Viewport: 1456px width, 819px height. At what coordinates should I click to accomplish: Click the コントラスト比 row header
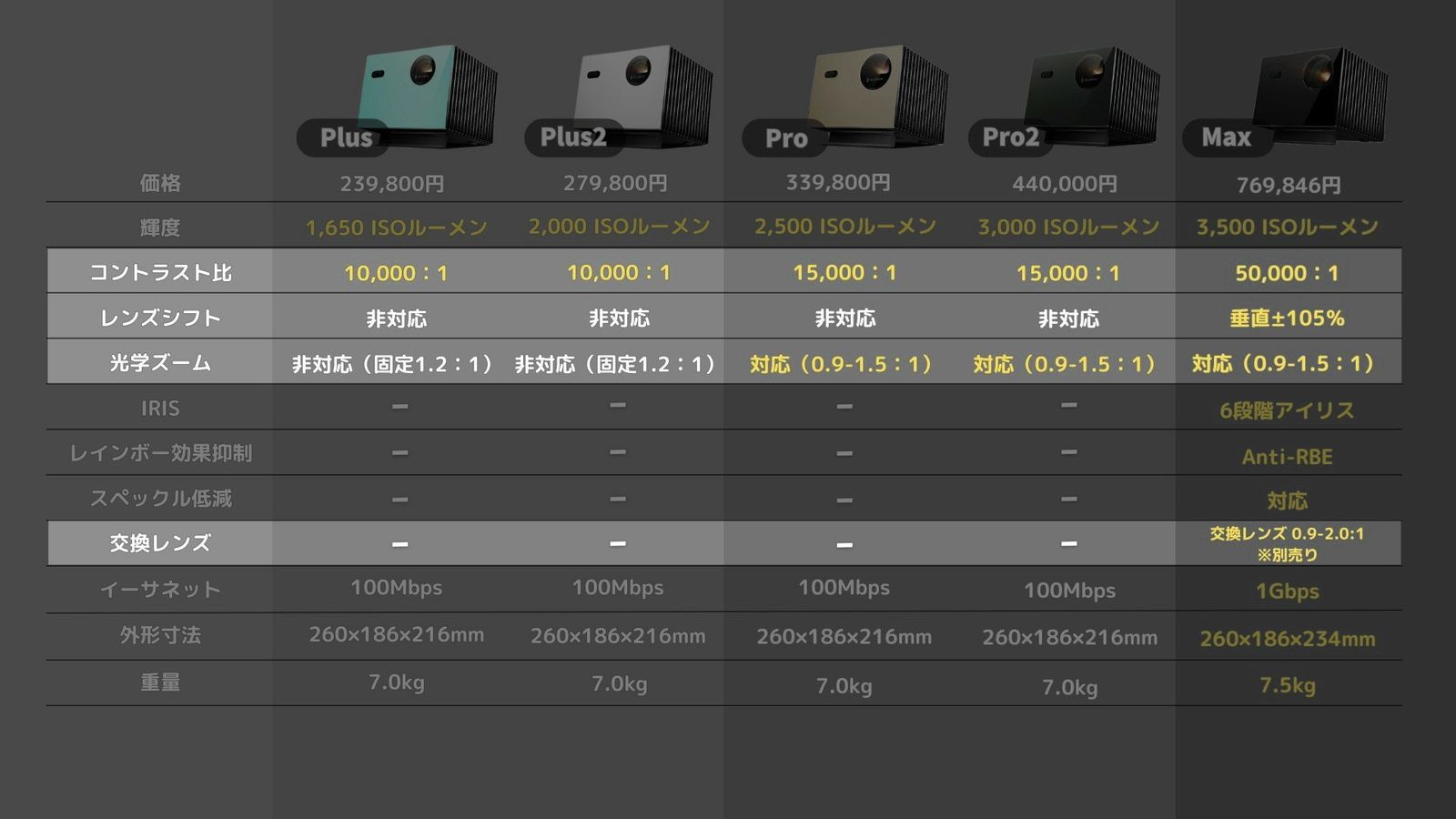(160, 272)
